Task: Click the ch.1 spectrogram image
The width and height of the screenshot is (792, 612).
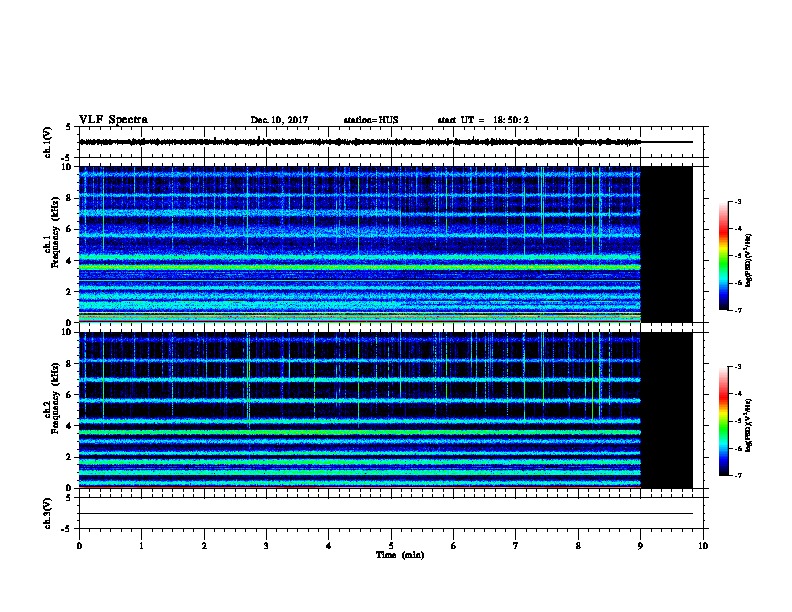Action: coord(360,244)
